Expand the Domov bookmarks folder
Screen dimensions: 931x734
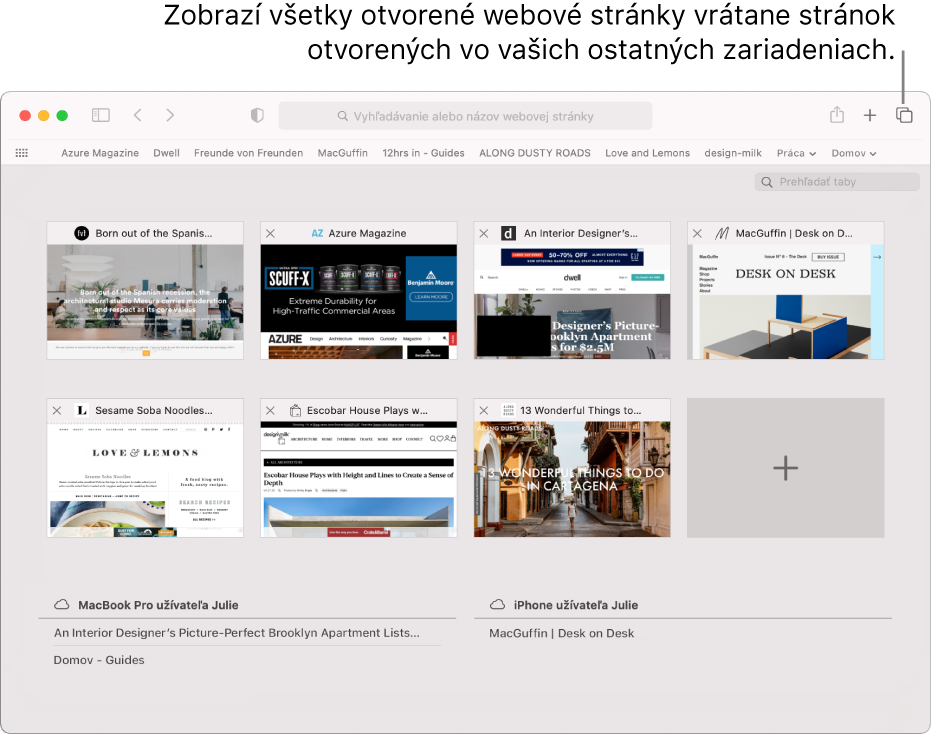pos(854,153)
